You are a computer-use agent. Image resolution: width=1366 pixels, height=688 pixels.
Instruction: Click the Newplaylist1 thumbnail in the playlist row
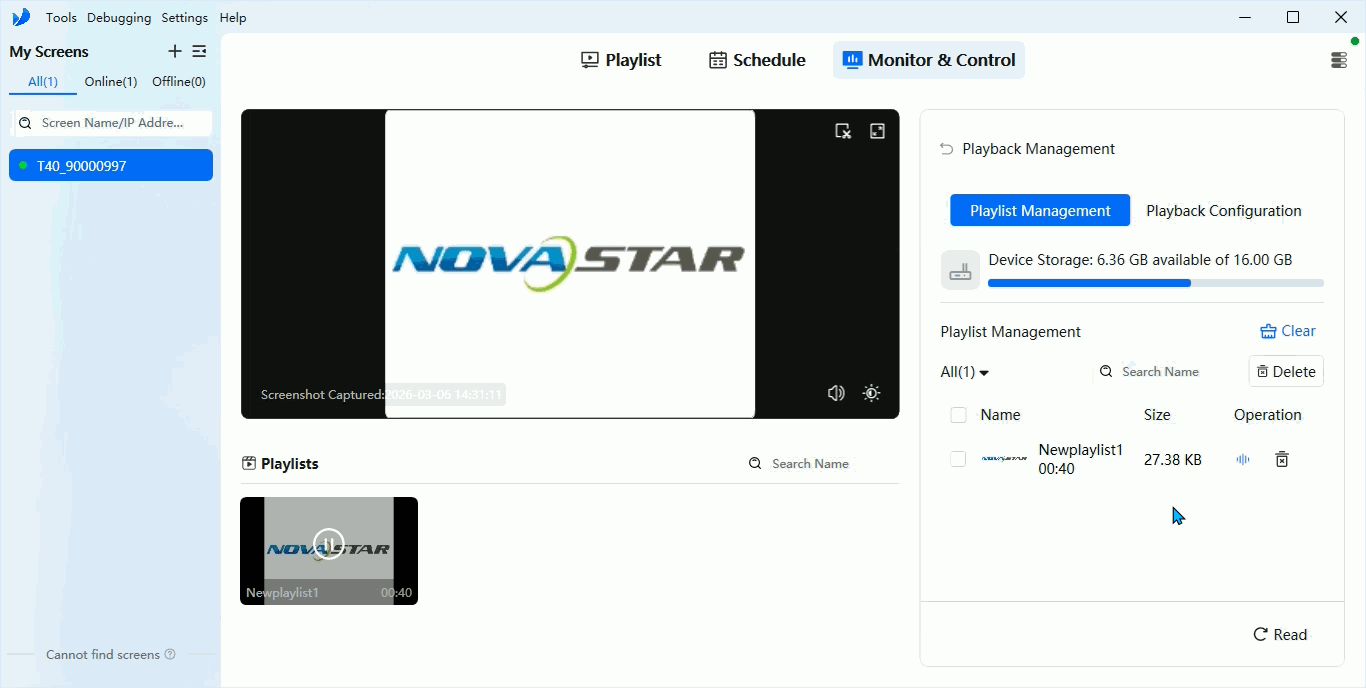point(1004,459)
